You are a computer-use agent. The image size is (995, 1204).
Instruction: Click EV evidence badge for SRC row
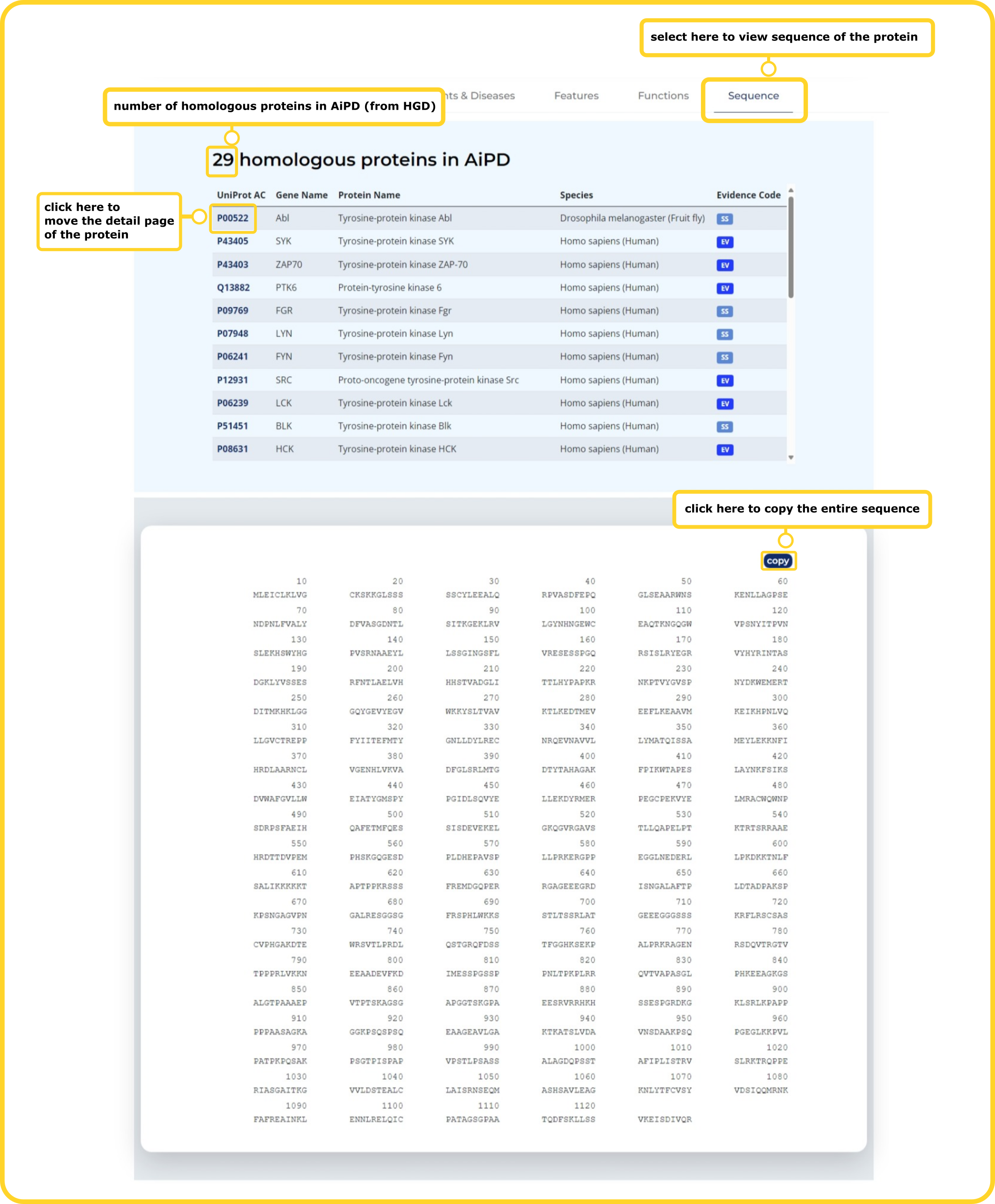click(x=725, y=381)
